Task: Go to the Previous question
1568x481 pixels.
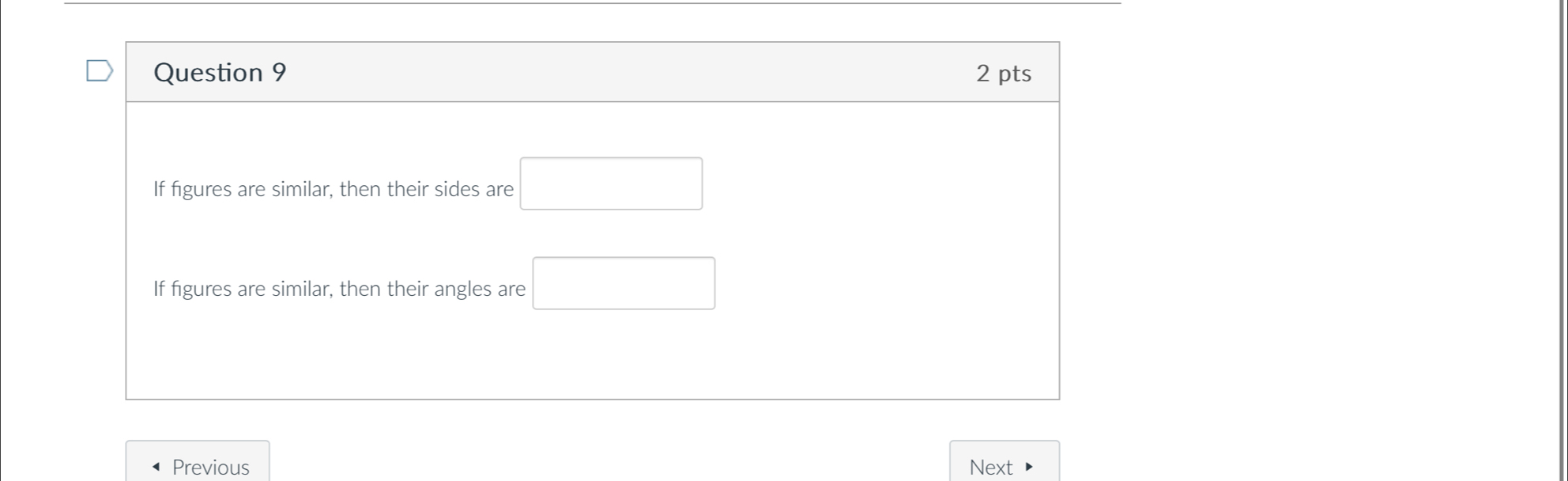Action: pyautogui.click(x=198, y=463)
